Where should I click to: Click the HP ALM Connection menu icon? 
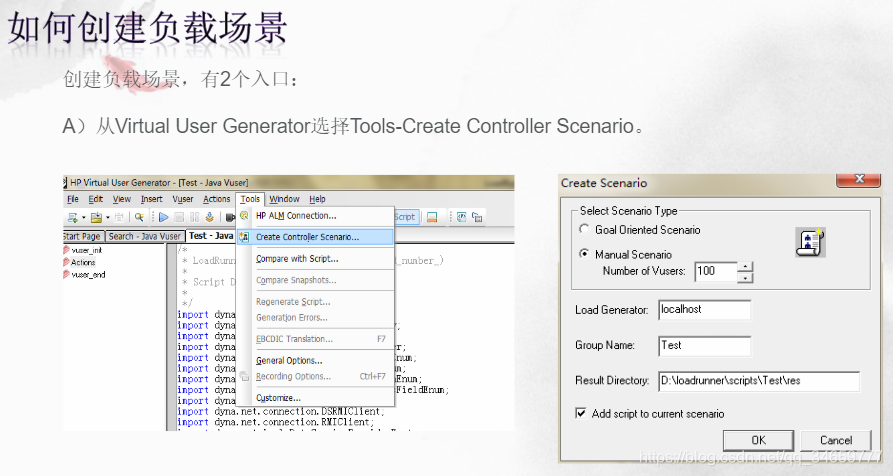click(244, 215)
